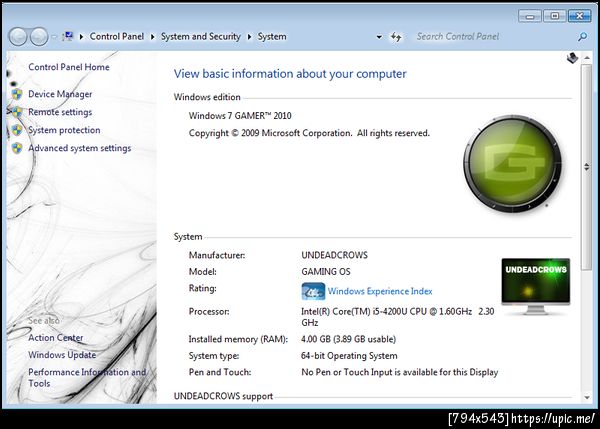Focus the Search Control Panel field
The image size is (600, 429).
pyautogui.click(x=494, y=37)
